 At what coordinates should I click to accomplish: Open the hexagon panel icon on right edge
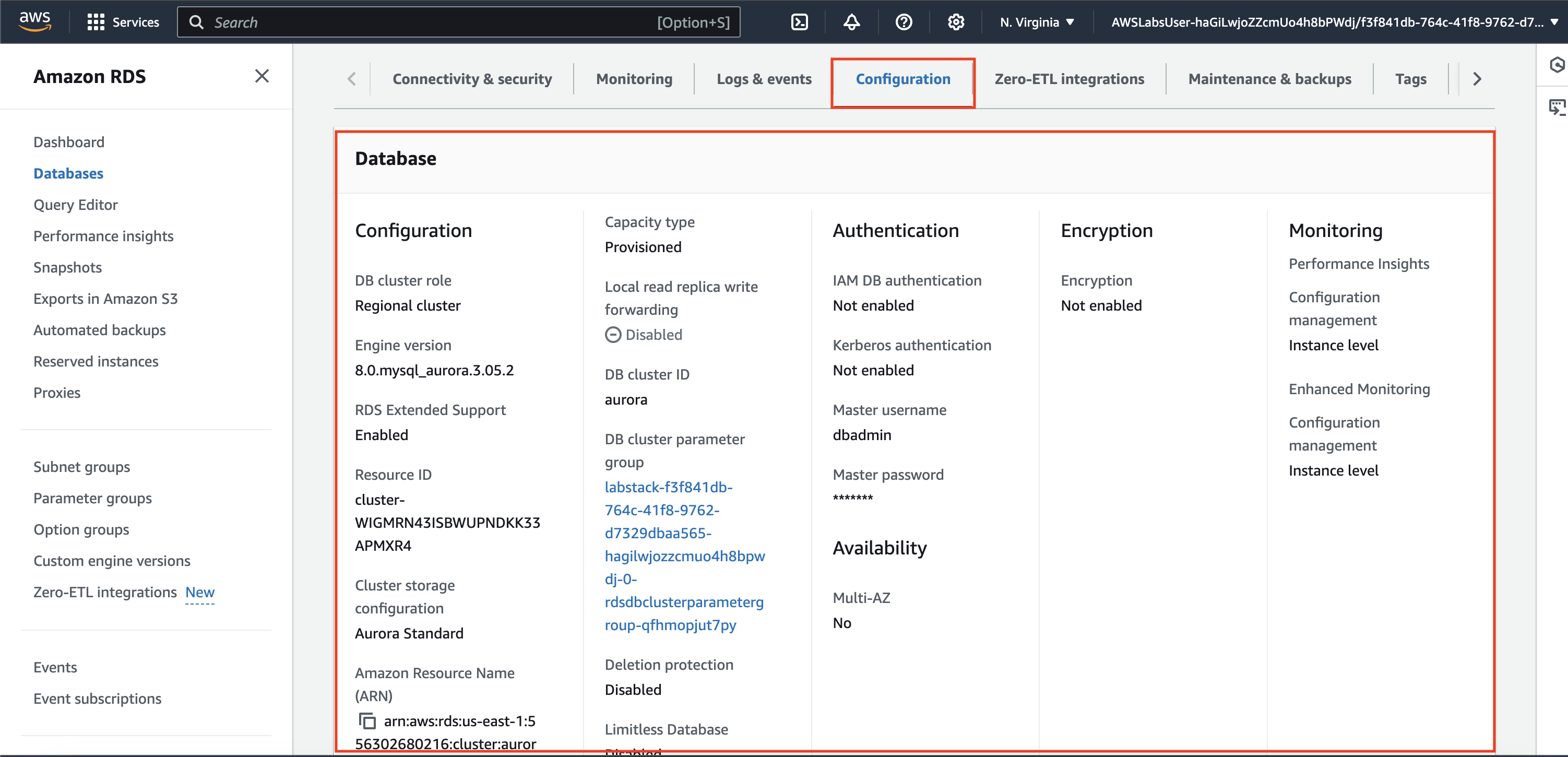pos(1557,65)
